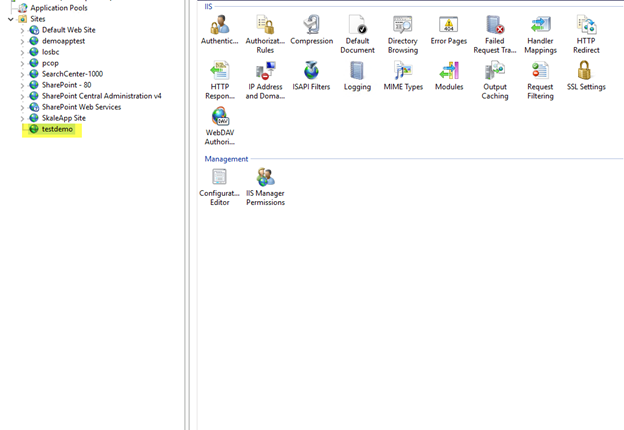The height and width of the screenshot is (430, 624).
Task: Select SharePoint Central Administration v4 site
Action: (x=101, y=96)
